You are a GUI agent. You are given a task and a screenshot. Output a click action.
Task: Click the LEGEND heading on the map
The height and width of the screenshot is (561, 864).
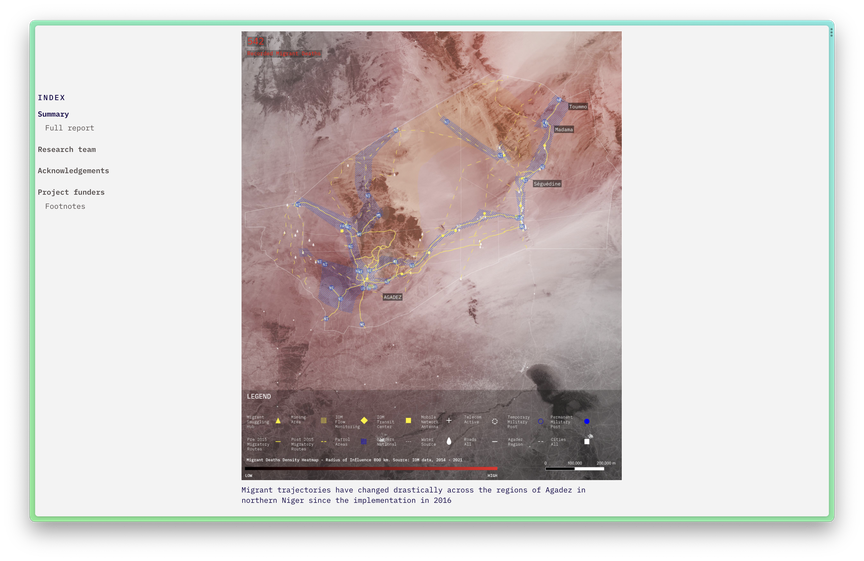click(x=259, y=396)
